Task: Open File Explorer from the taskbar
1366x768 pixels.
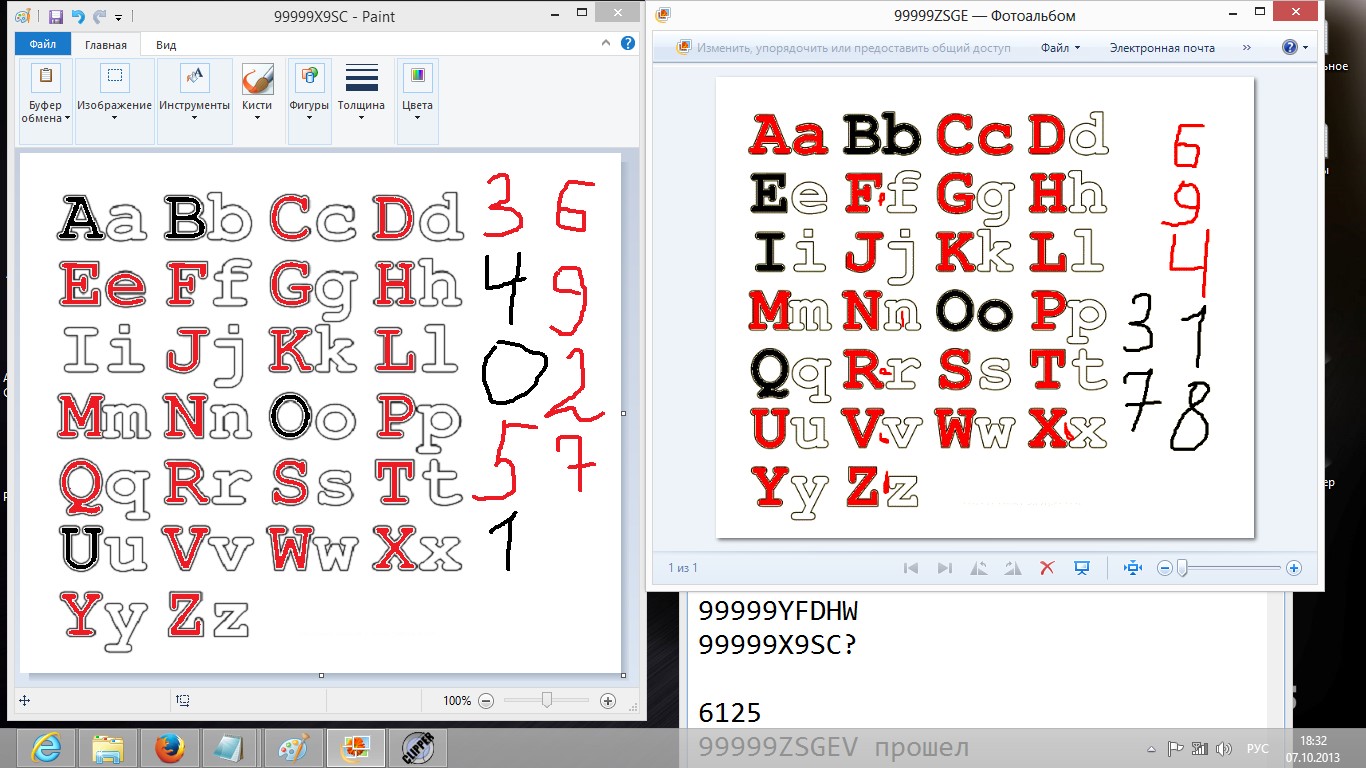Action: [108, 748]
